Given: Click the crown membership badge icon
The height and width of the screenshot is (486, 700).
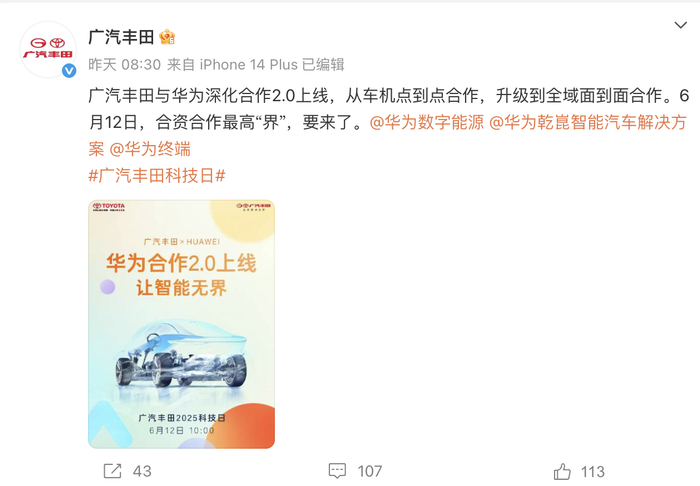Looking at the screenshot, I should (x=167, y=37).
